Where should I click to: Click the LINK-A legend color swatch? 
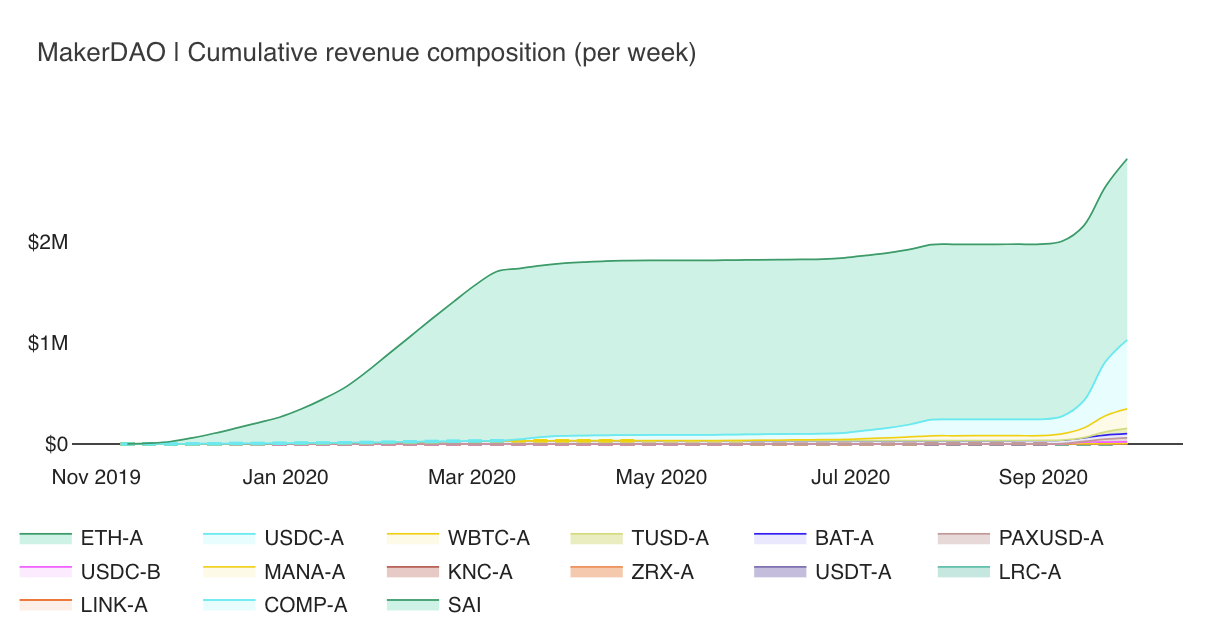click(x=46, y=605)
